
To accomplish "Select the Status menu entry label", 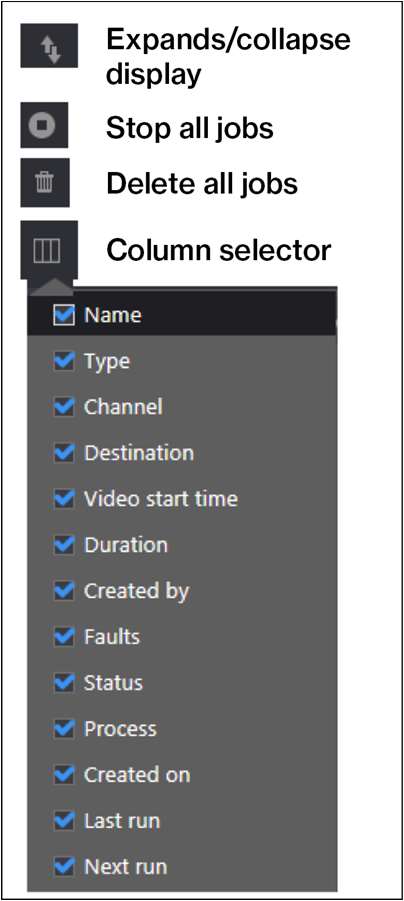I will tap(113, 683).
